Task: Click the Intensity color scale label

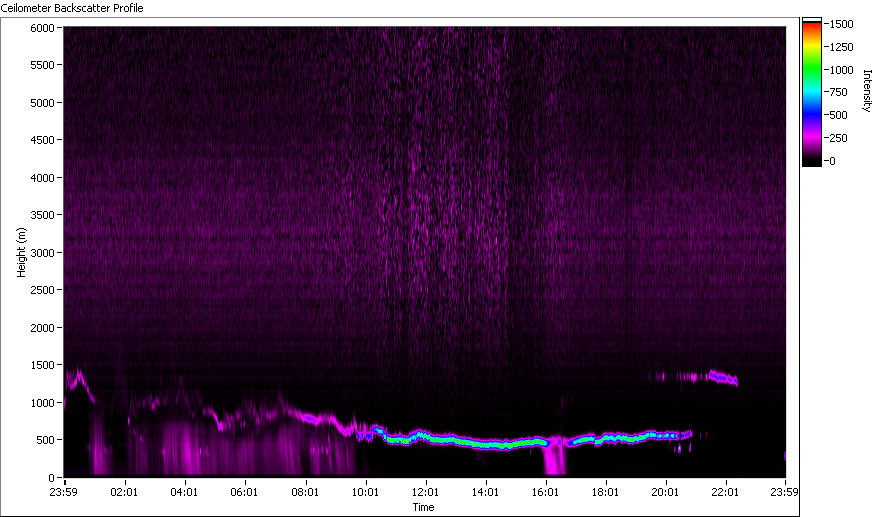Action: [867, 91]
